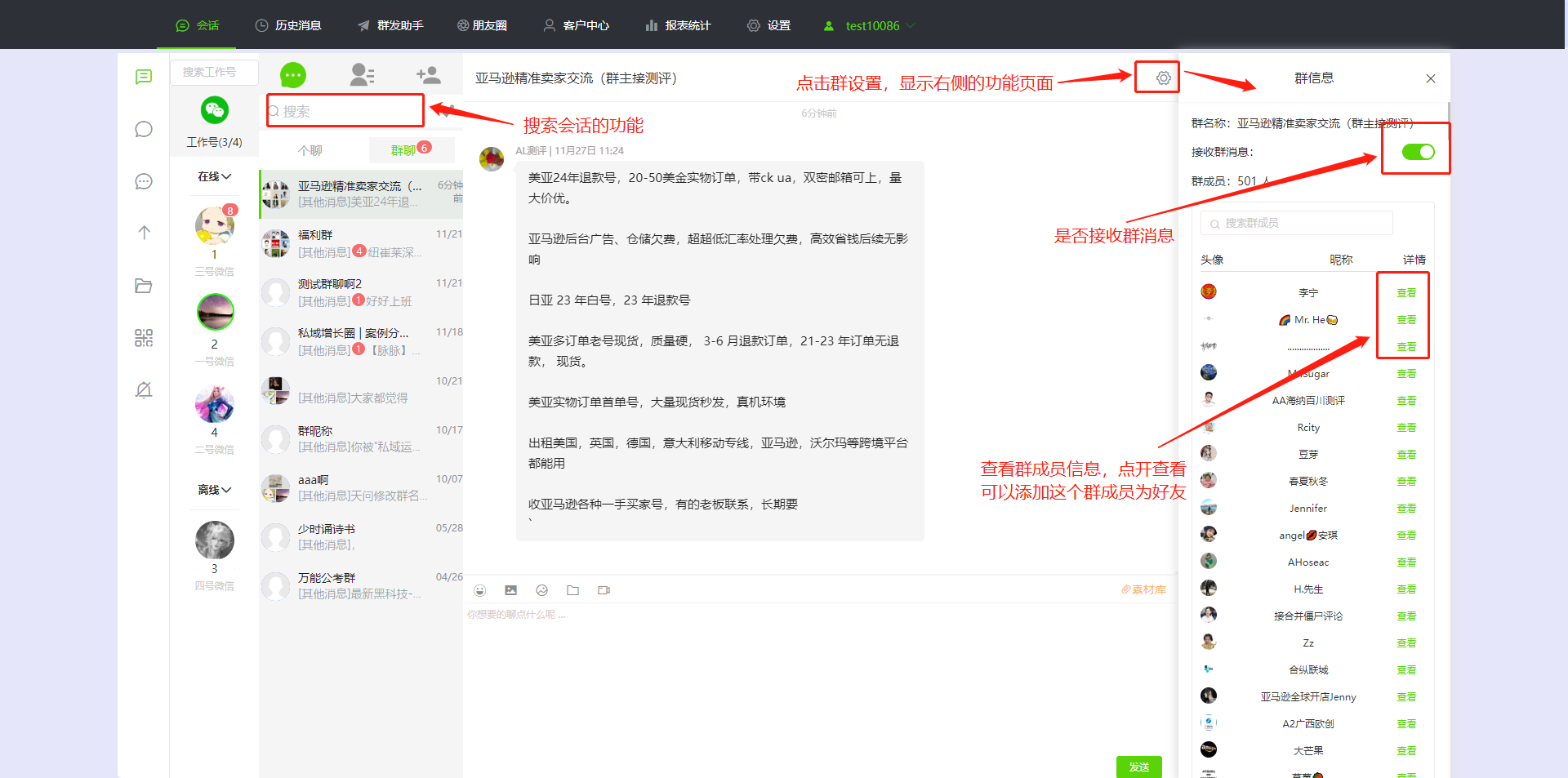Collapse the 离线 accounts group

coord(214,490)
